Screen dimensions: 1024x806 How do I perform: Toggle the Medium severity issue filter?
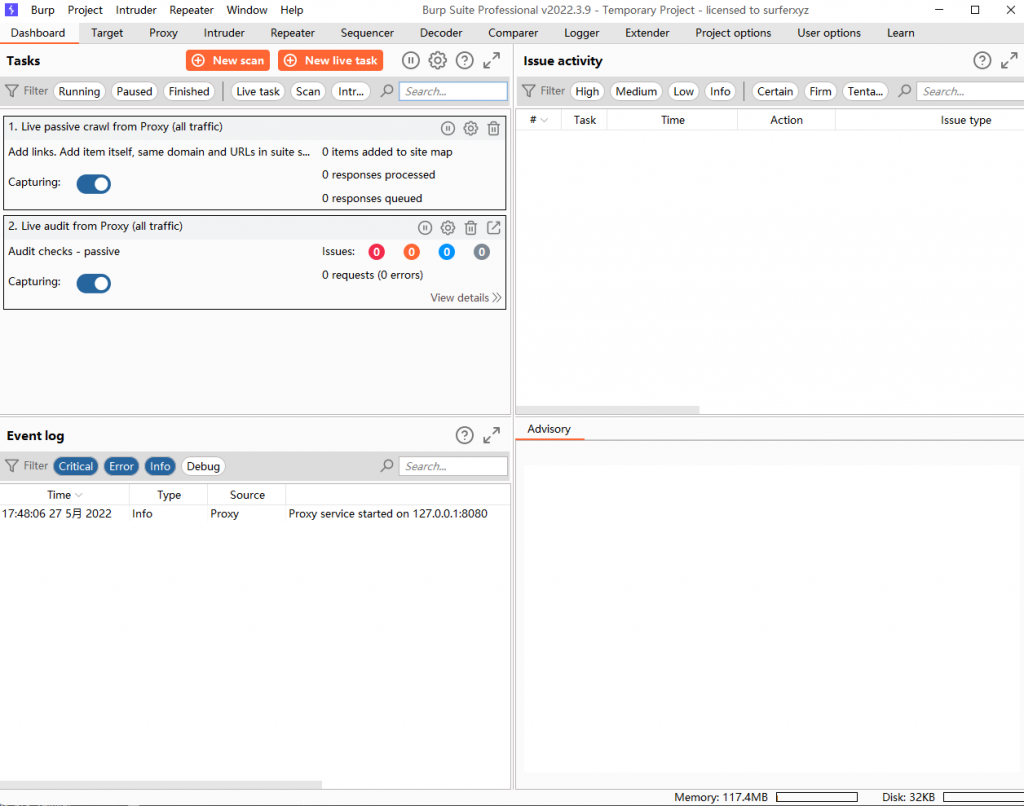coord(636,91)
